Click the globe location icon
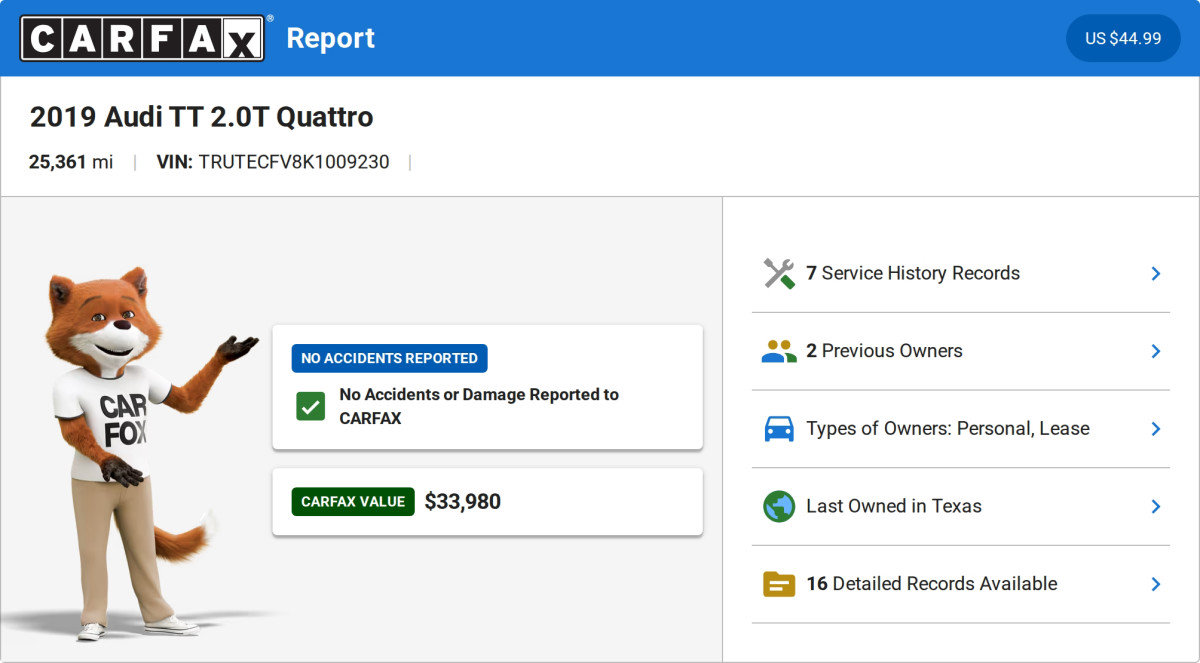Viewport: 1200px width, 663px height. [779, 506]
